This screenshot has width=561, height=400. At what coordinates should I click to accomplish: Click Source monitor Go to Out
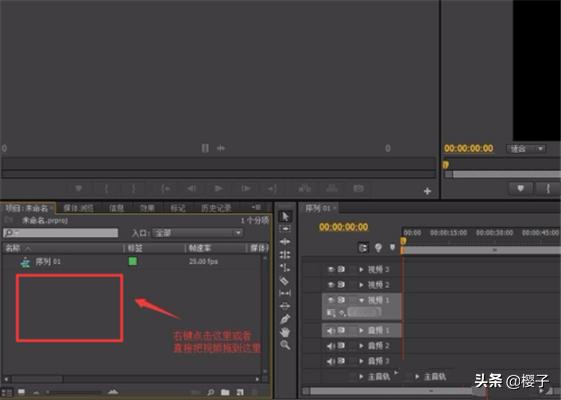coord(272,188)
